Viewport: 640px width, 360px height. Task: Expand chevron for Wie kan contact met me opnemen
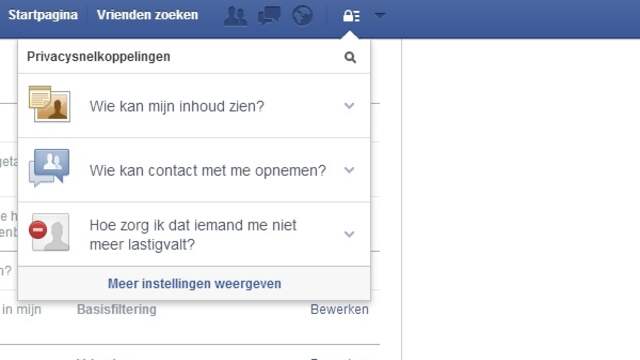point(349,170)
